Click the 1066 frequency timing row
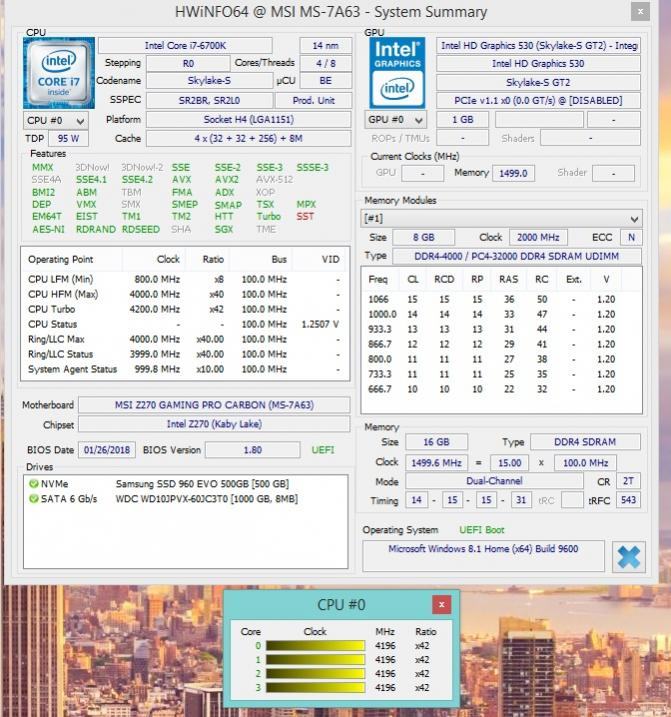This screenshot has height=717, width=671. point(501,299)
